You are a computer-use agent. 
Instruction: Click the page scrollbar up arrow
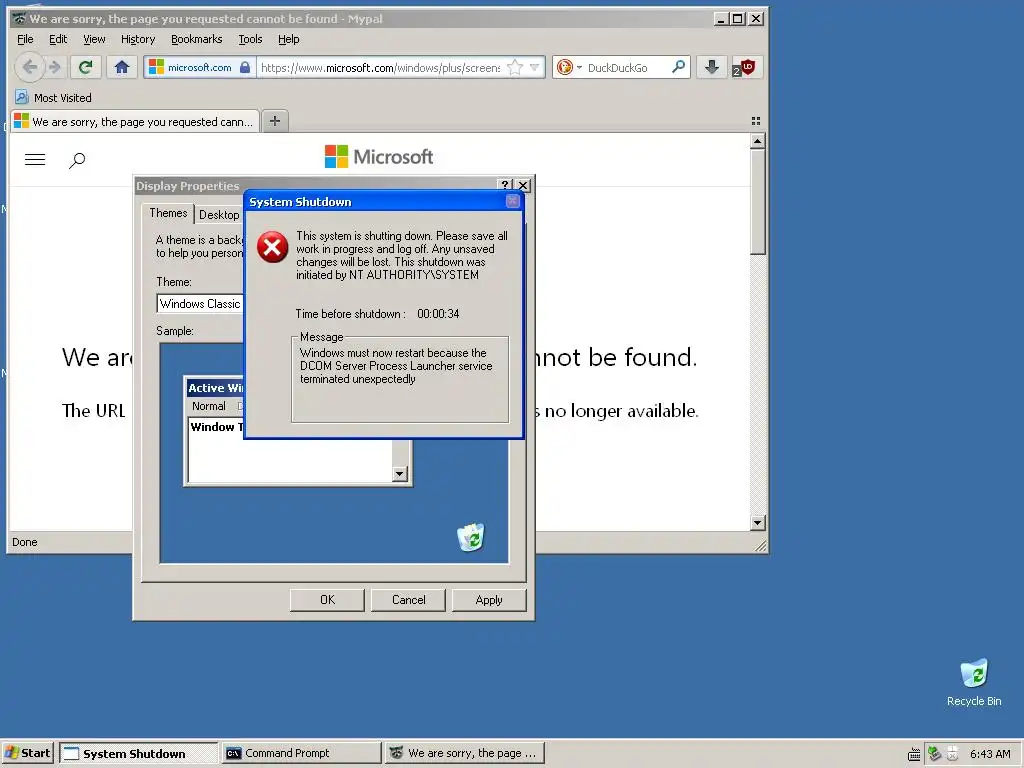[x=758, y=141]
